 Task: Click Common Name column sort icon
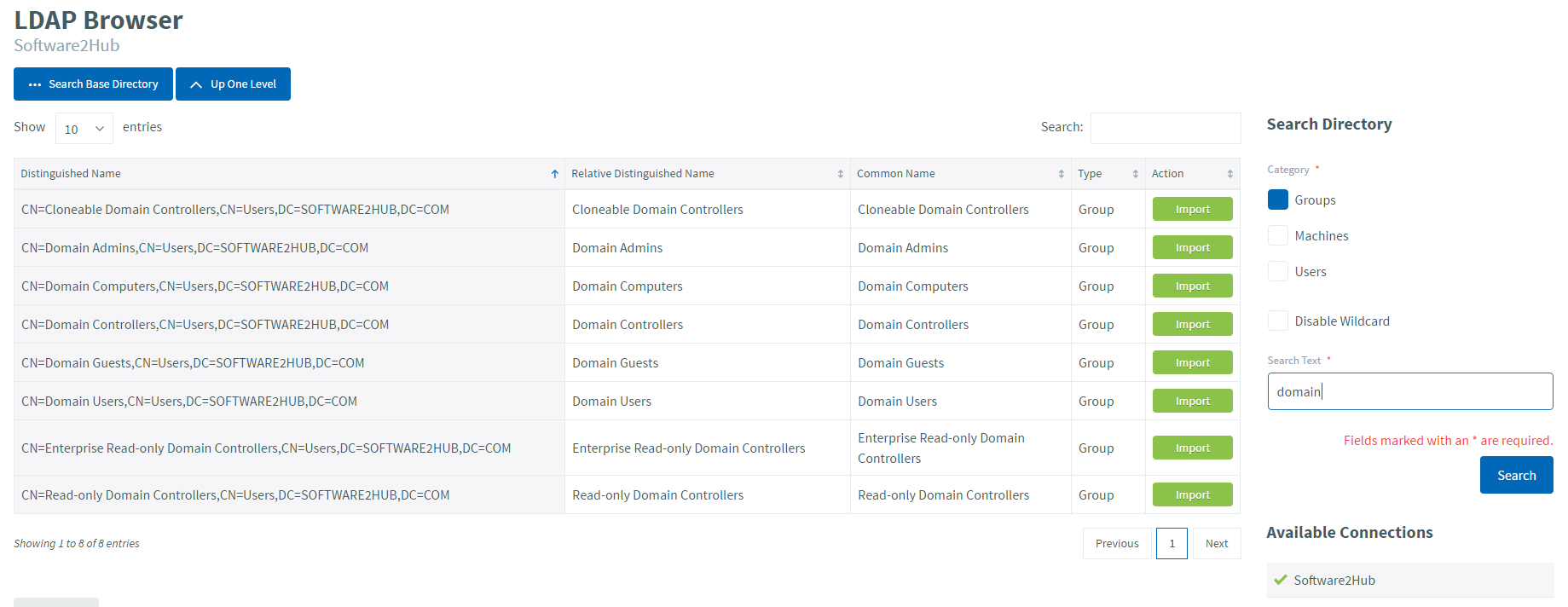[1061, 174]
